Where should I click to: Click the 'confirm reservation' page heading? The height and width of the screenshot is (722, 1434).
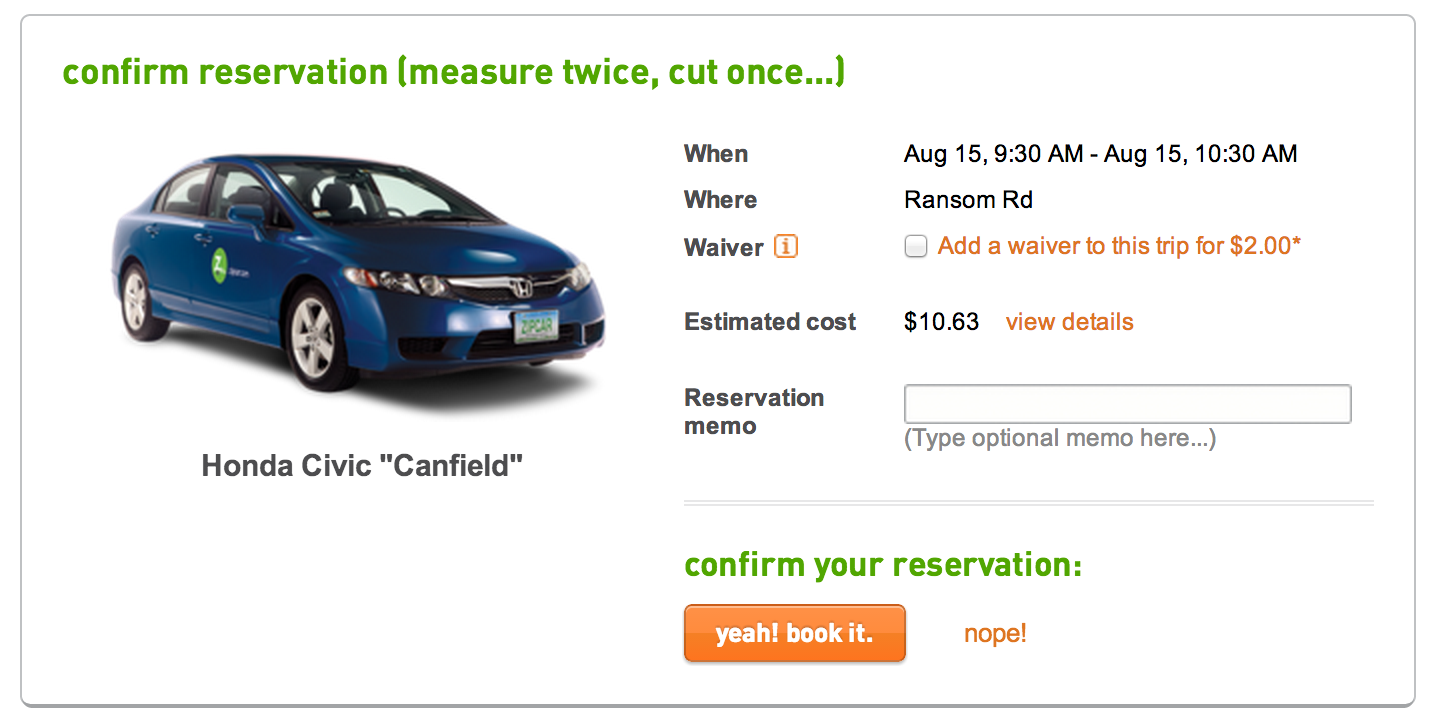coord(453,72)
